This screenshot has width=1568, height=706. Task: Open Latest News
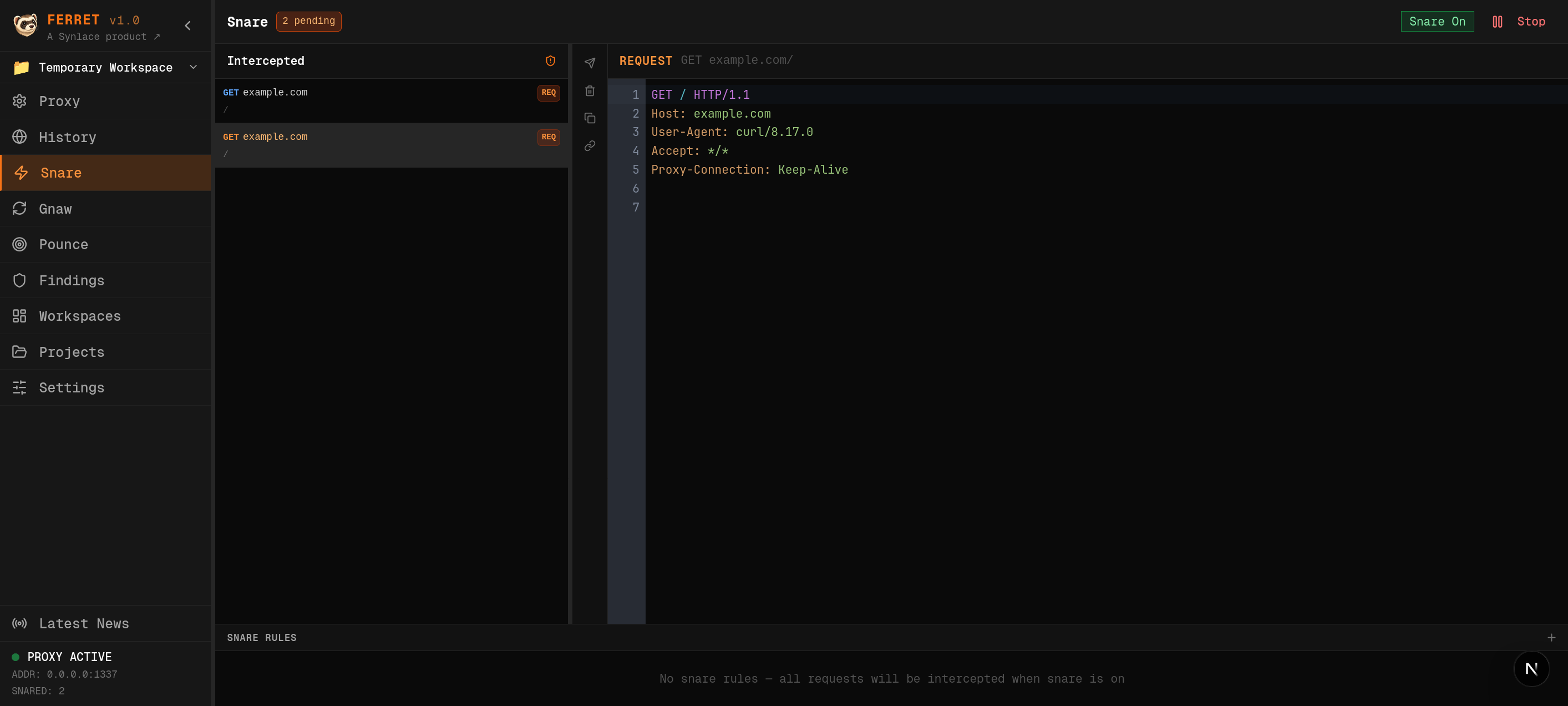coord(105,623)
